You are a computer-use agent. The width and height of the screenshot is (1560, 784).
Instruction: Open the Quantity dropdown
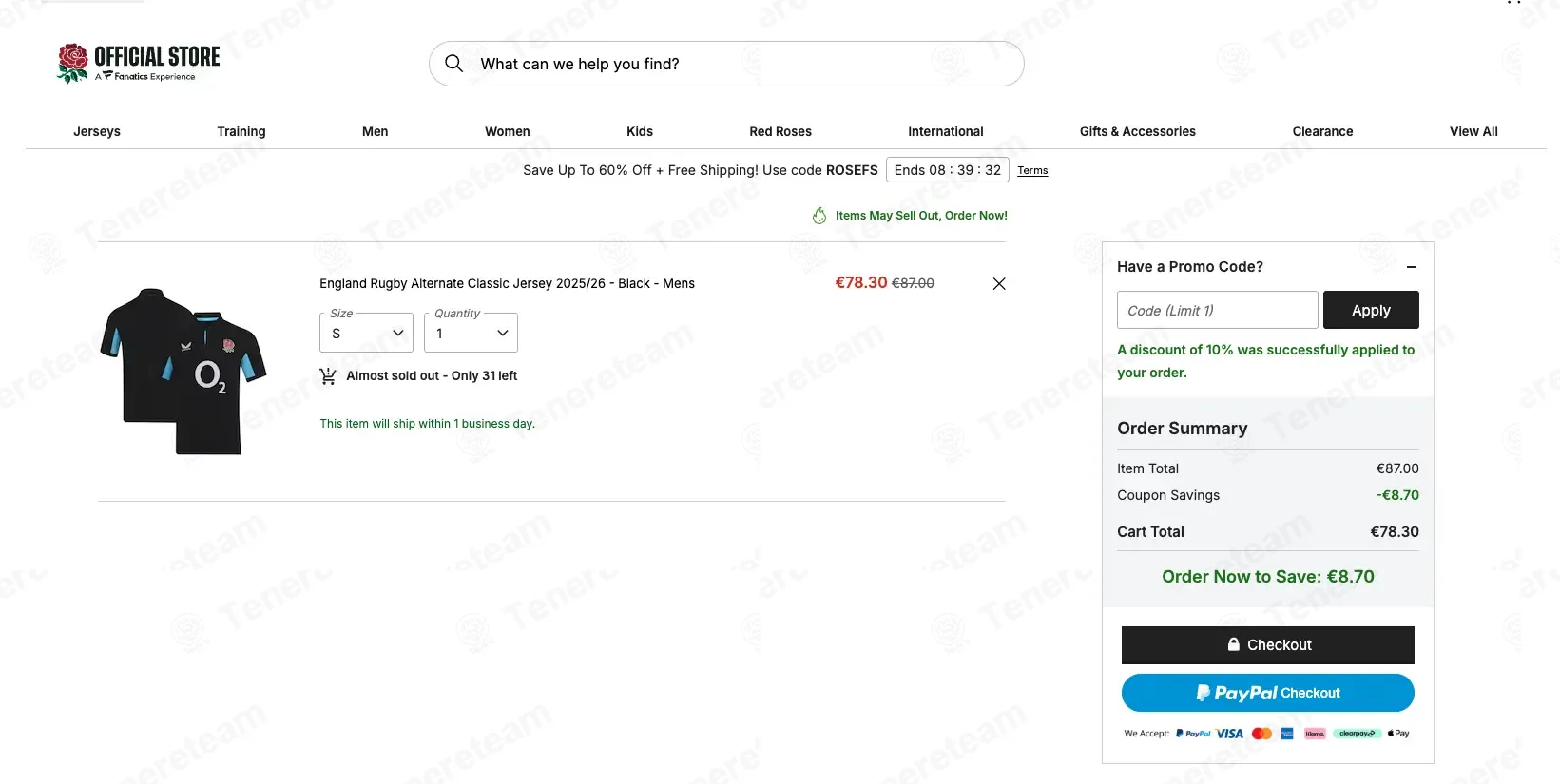[471, 333]
